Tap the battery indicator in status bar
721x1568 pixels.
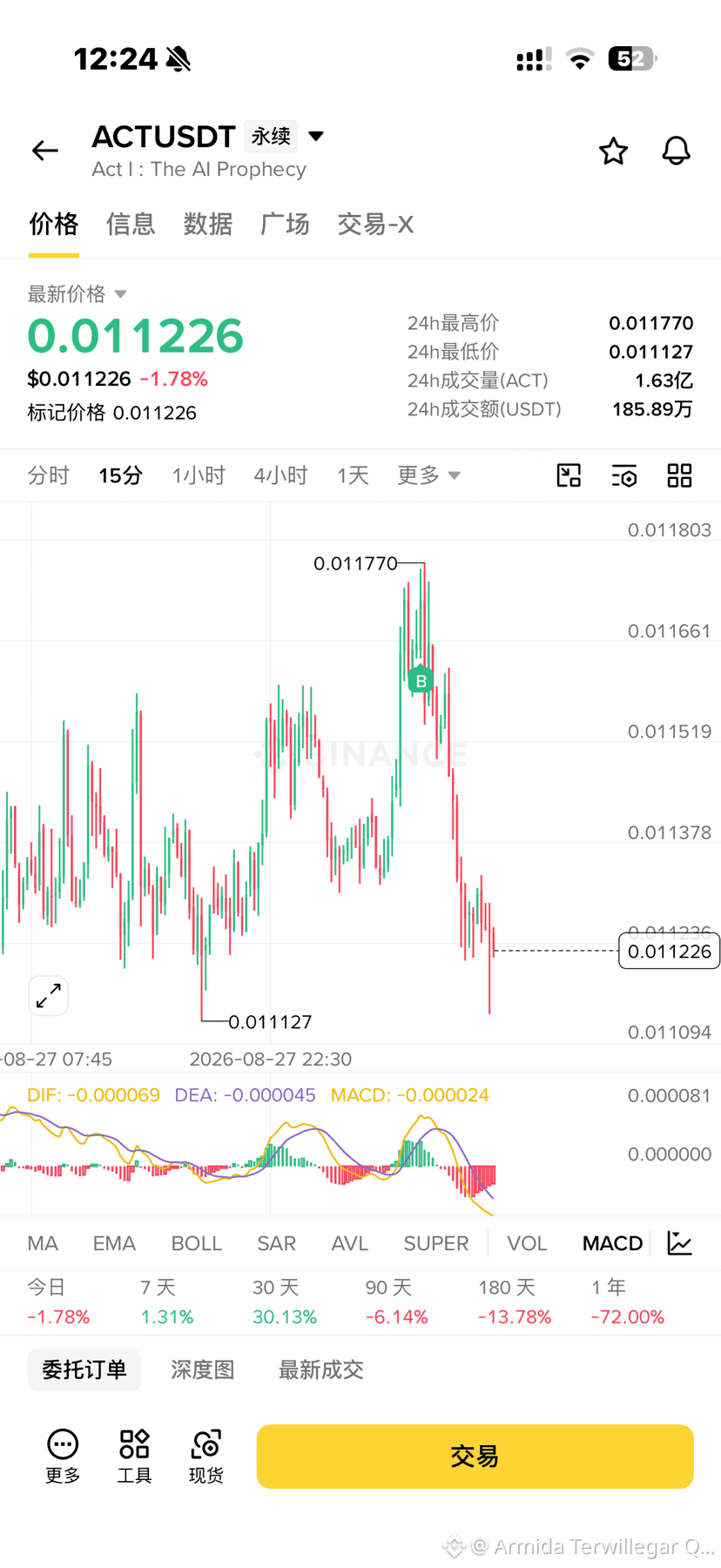click(632, 59)
